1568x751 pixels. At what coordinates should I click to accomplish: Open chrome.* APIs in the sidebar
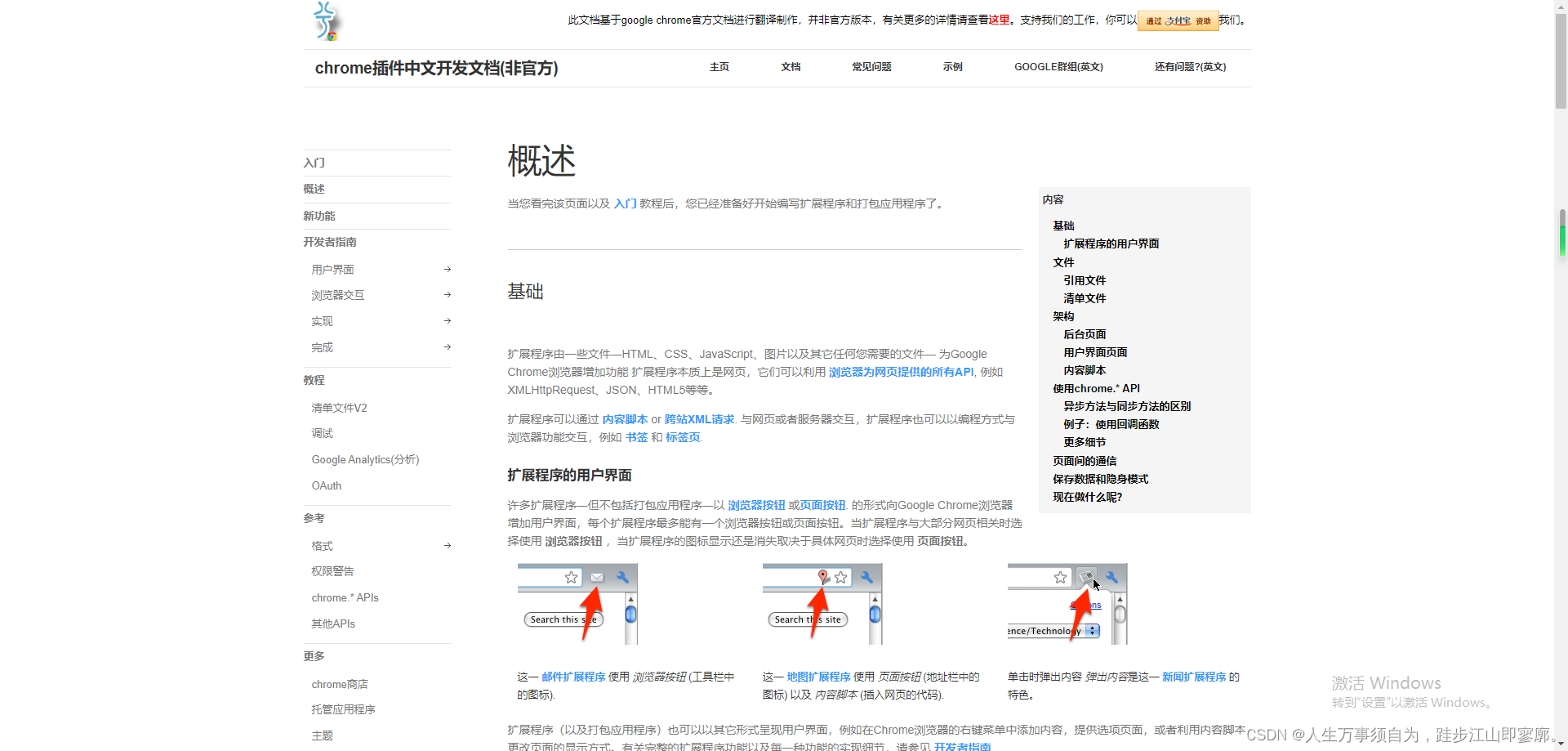[345, 597]
